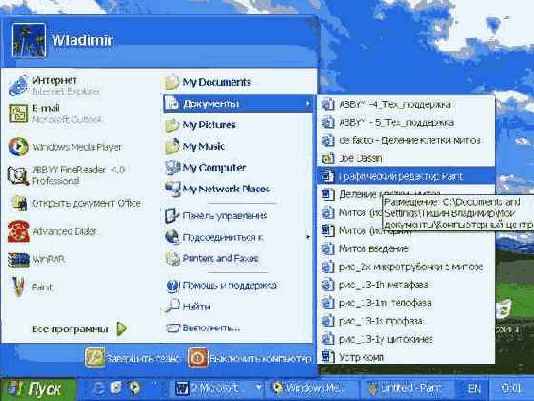Switch to untitled - Paint taskbar window
Screen dimensions: 534x401
coord(406,388)
